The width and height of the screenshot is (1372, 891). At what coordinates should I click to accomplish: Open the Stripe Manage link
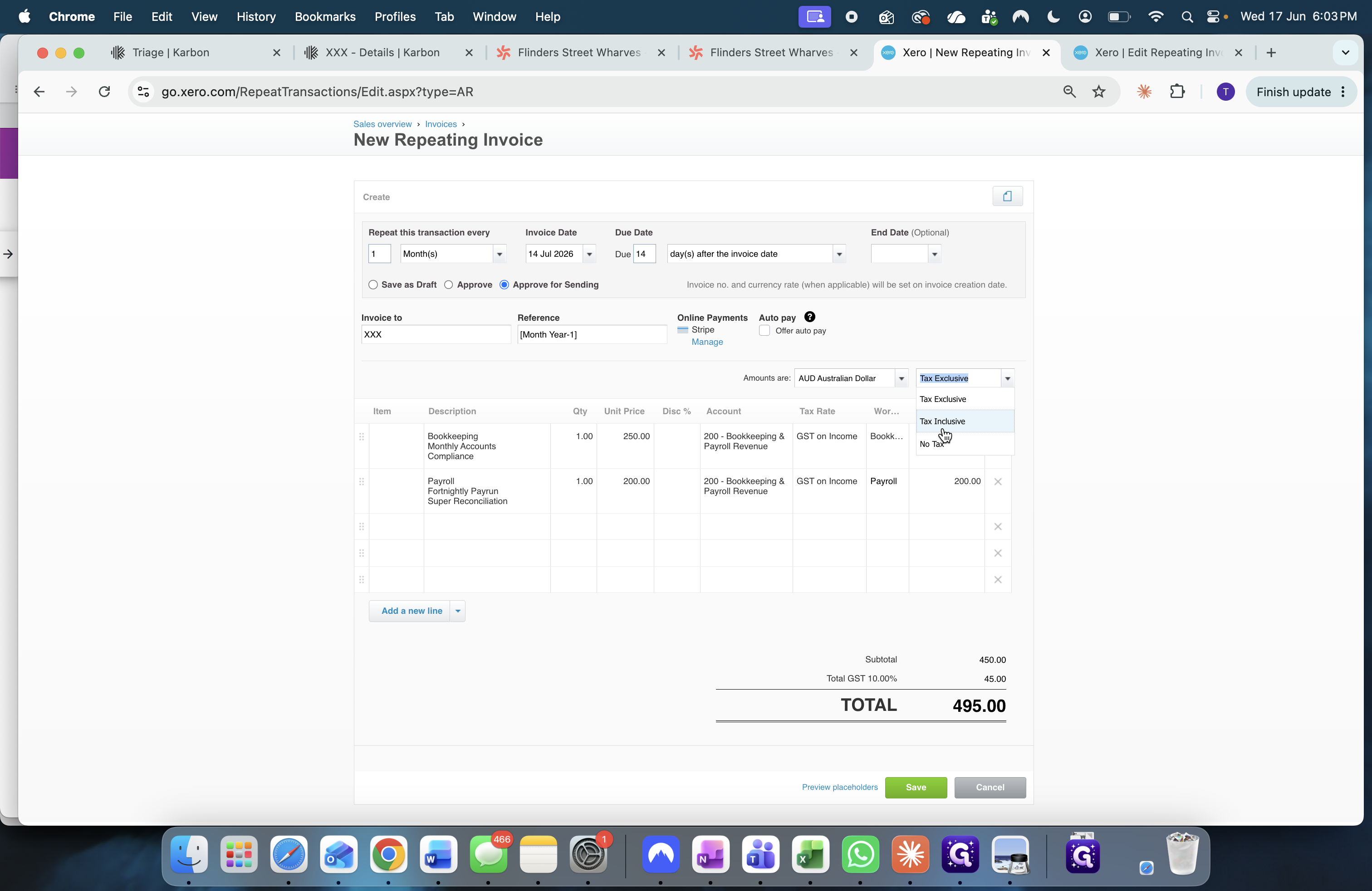point(707,342)
